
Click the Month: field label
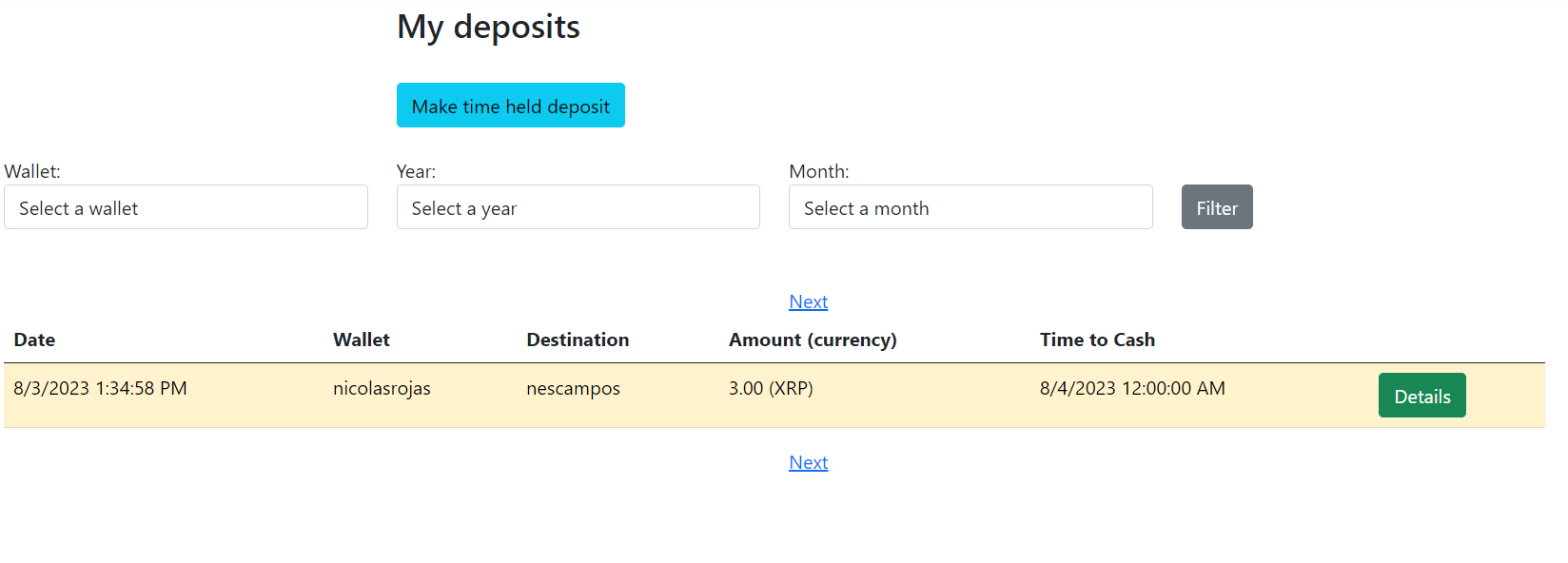[x=818, y=171]
